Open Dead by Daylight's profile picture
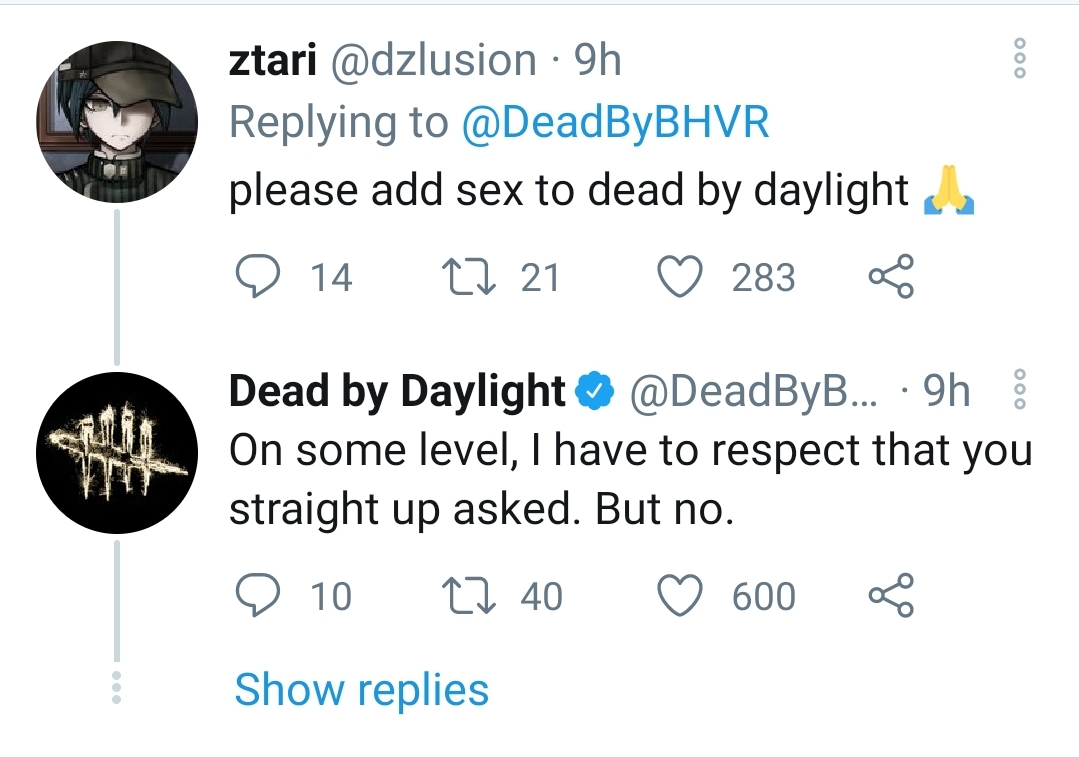Screen dimensions: 1079x758 tap(117, 453)
